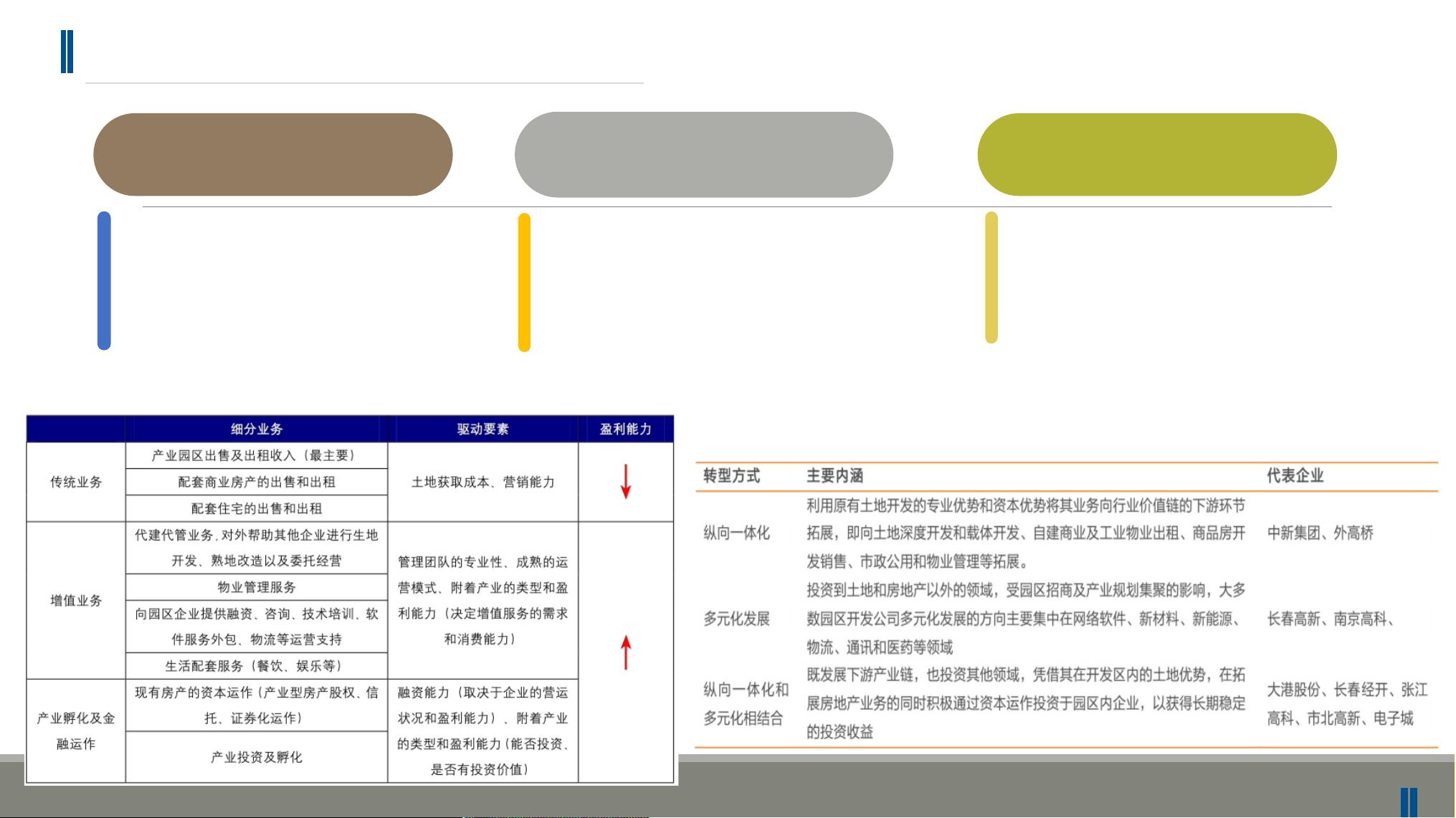Click the column header '主要内涵'

[x=834, y=475]
